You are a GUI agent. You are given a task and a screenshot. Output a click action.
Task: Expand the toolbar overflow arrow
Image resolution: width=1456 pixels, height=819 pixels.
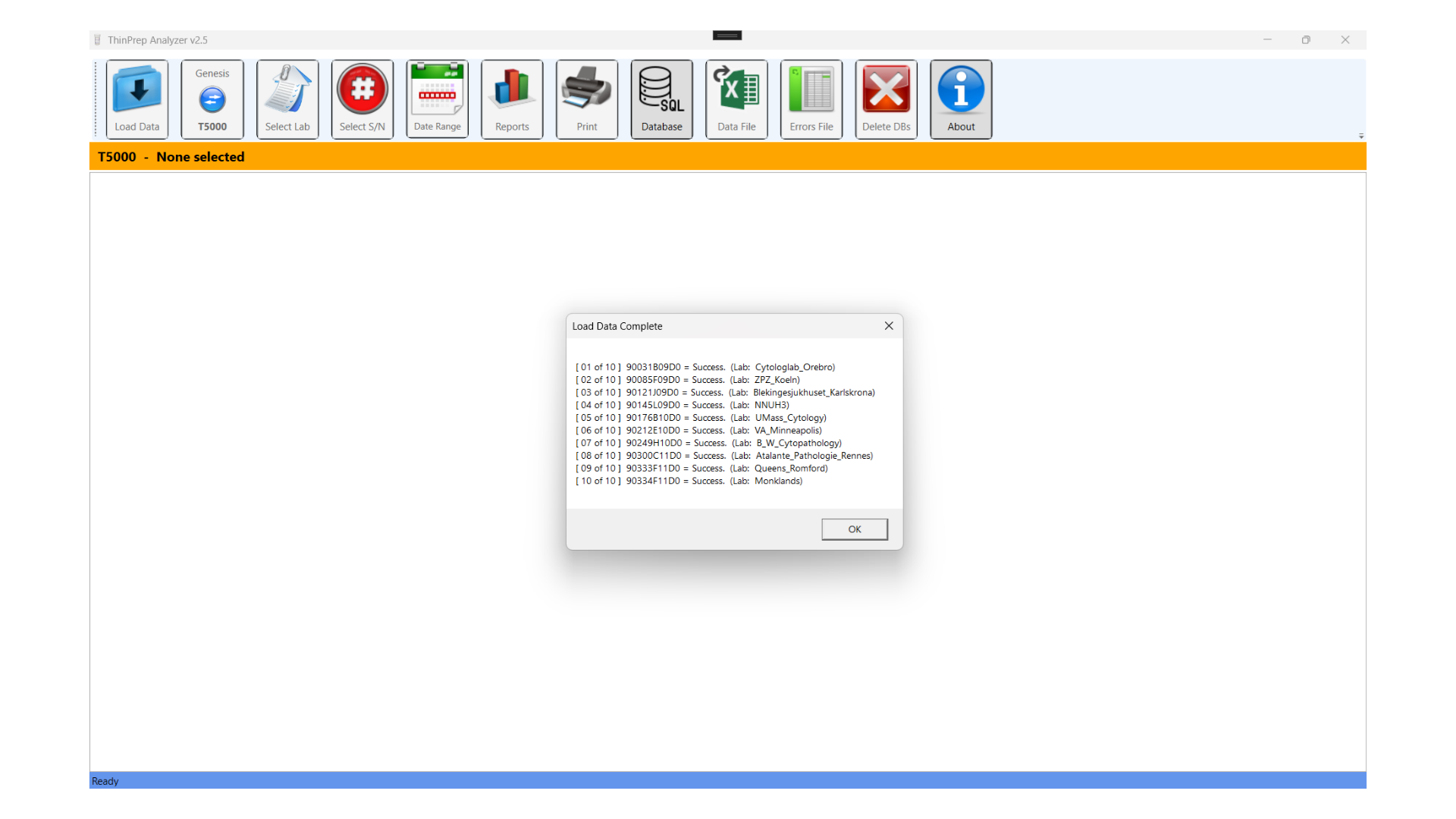[1361, 136]
